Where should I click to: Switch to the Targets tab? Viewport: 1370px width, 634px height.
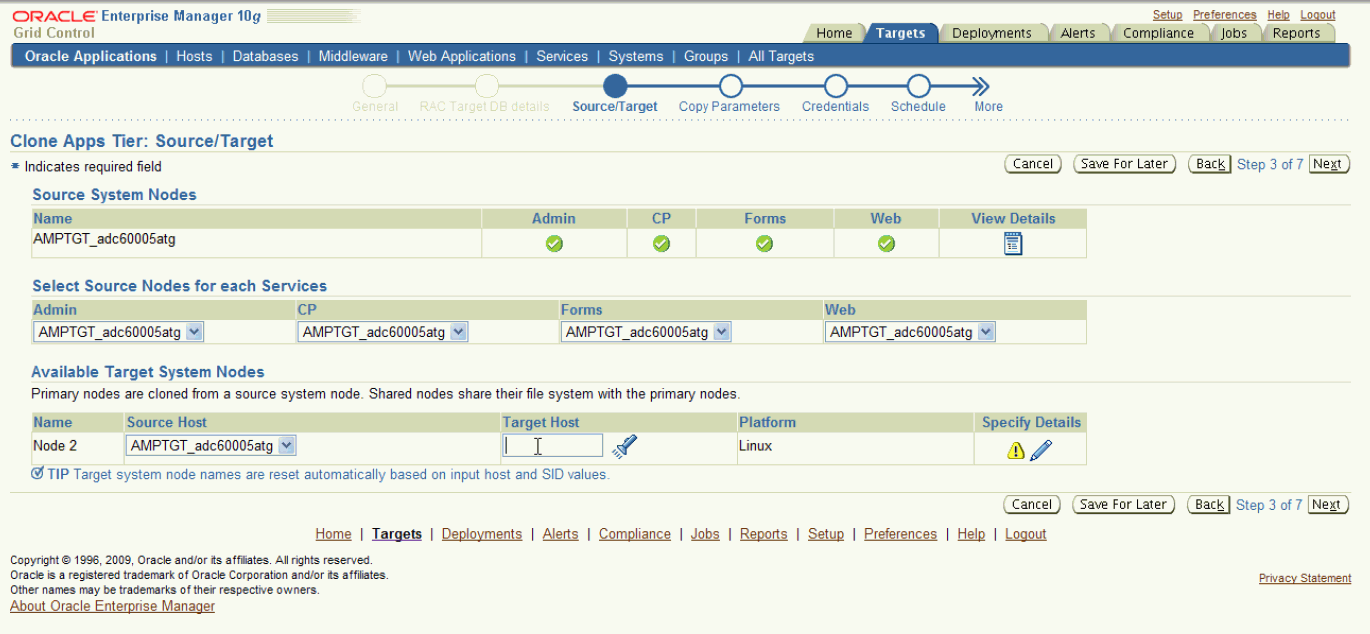click(x=900, y=33)
